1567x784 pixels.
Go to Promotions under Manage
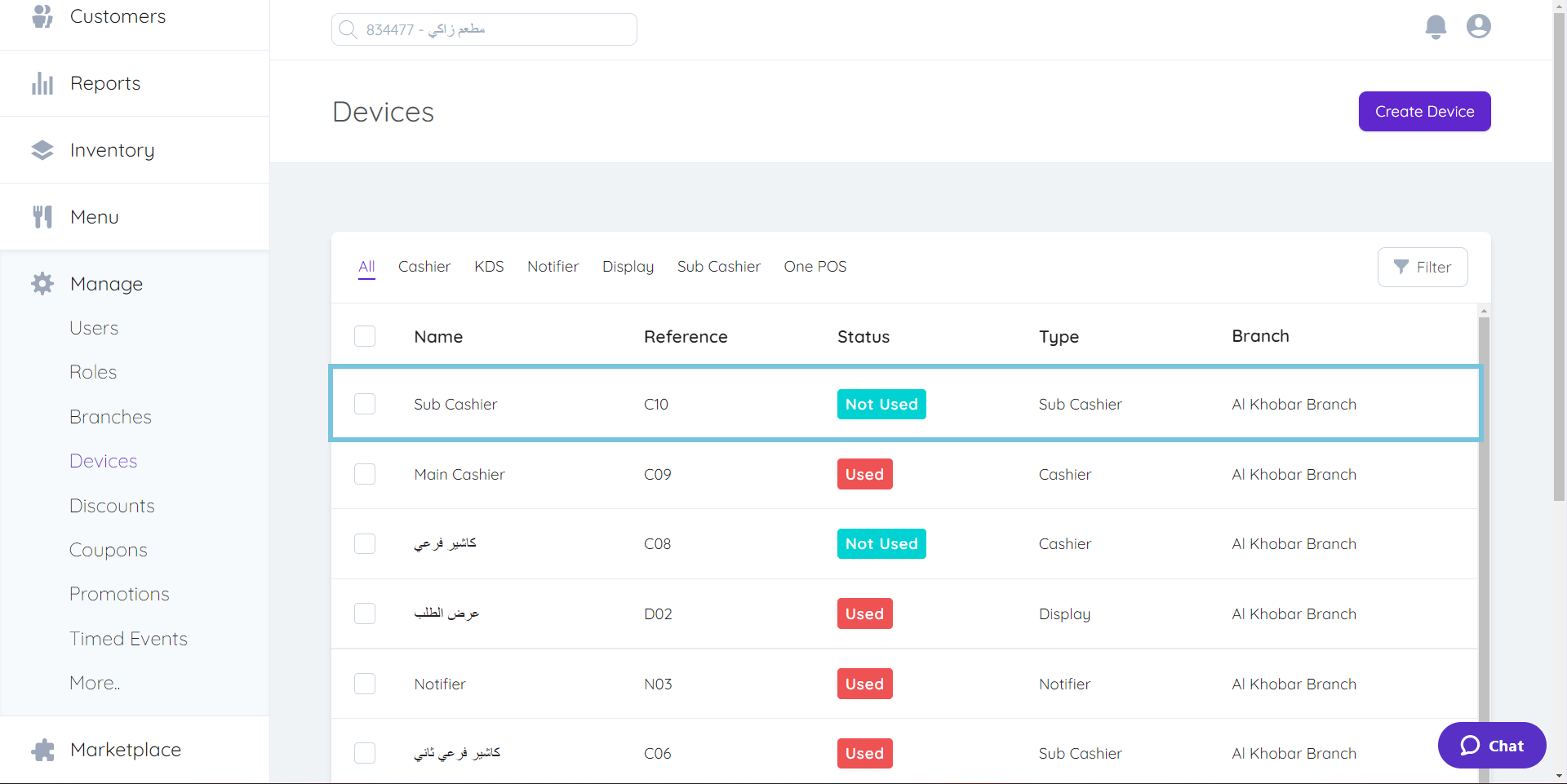click(x=119, y=594)
